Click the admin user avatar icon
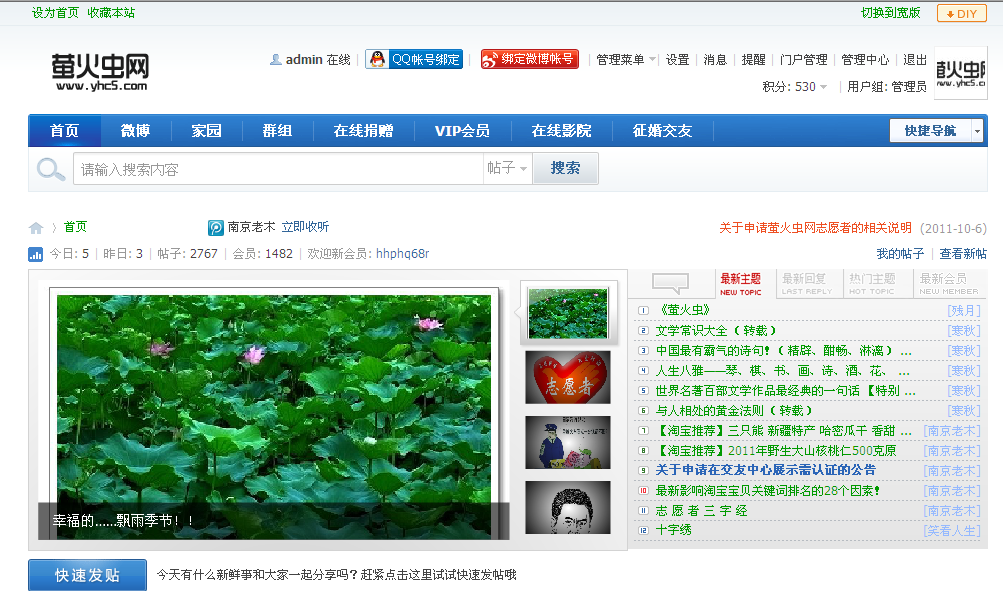 276,59
